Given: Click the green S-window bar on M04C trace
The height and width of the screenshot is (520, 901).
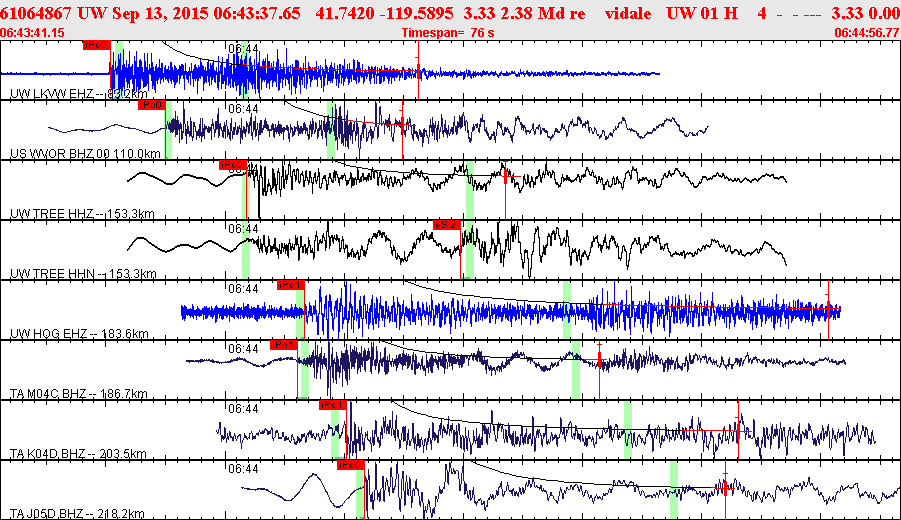Looking at the screenshot, I should coord(576,370).
